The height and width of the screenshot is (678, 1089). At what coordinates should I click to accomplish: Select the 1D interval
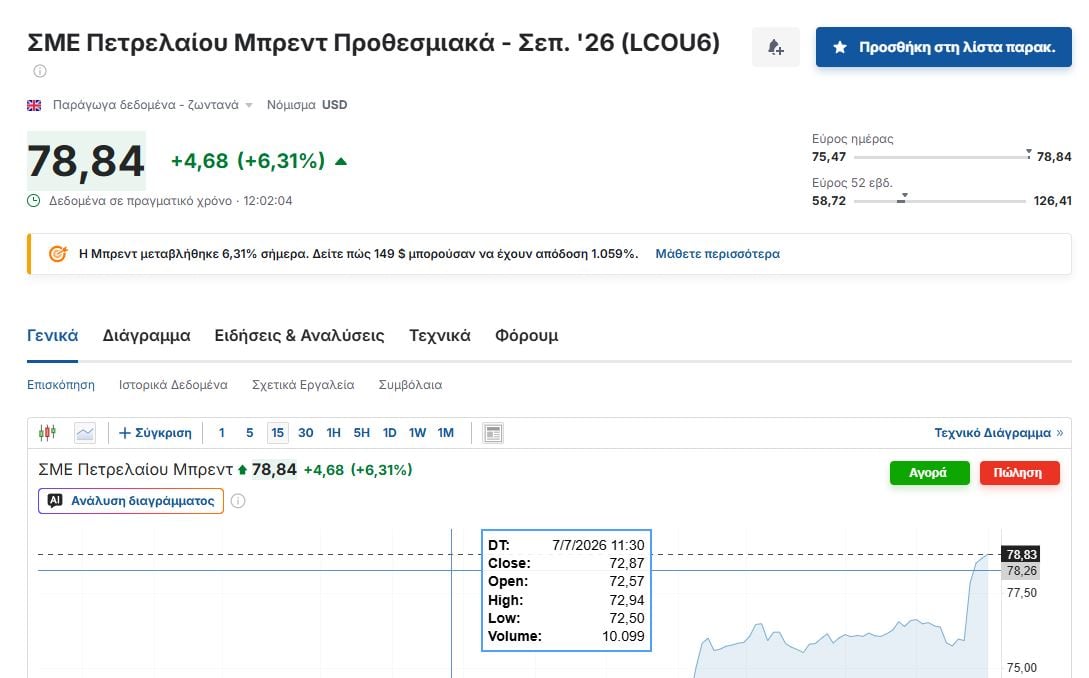point(390,433)
